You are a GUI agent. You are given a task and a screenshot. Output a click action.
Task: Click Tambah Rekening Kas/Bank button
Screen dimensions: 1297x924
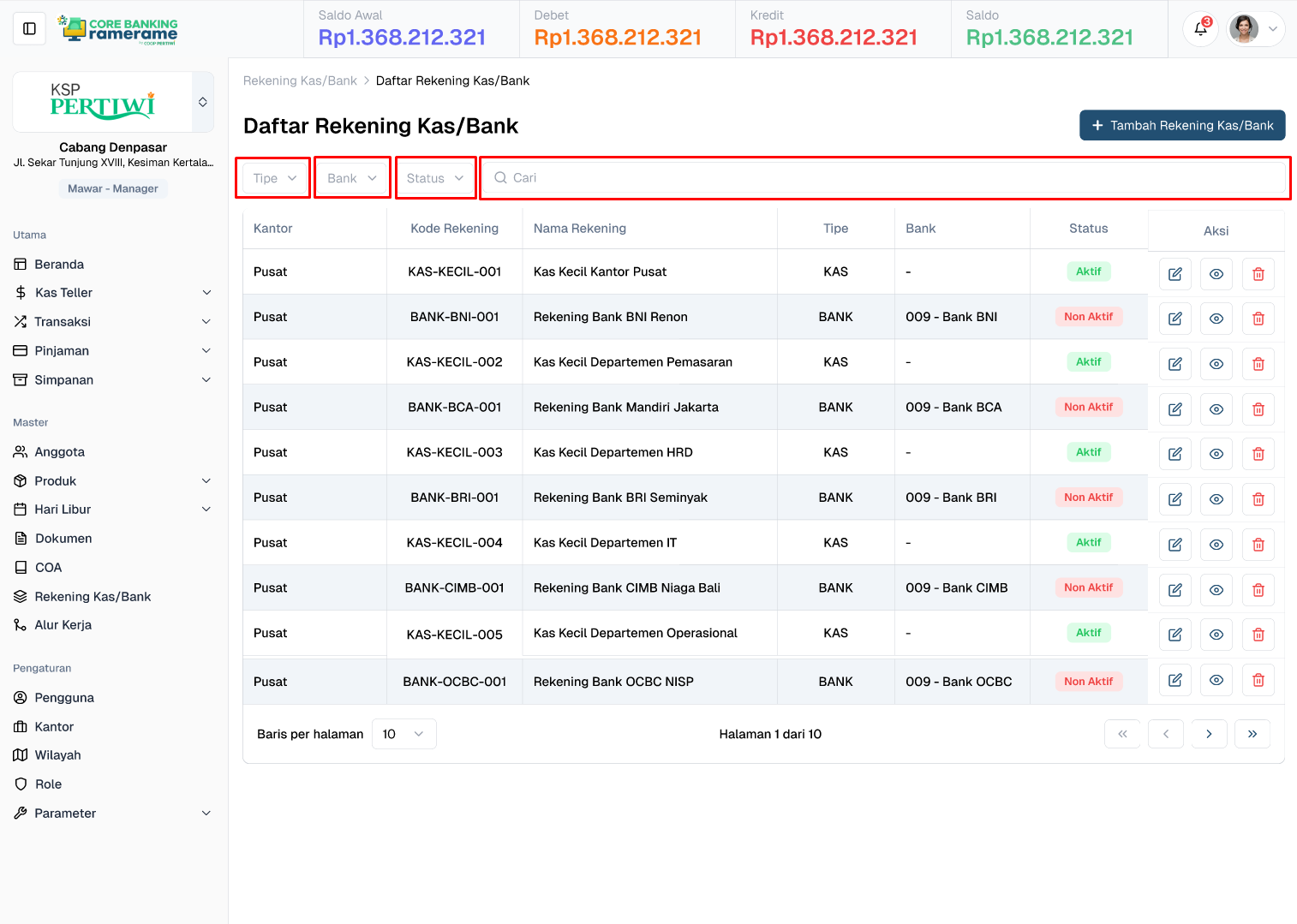tap(1181, 125)
